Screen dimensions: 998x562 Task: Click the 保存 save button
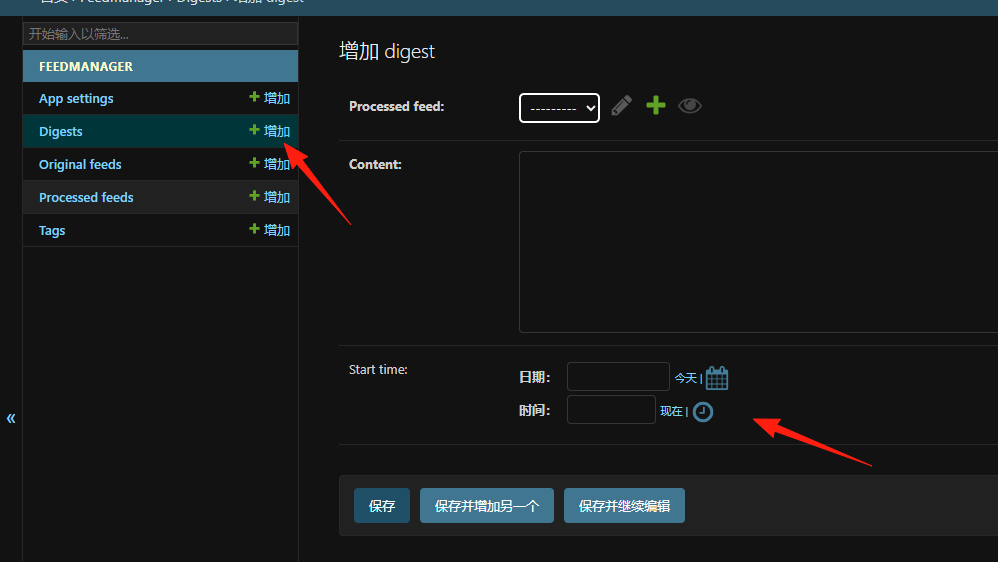[x=382, y=505]
